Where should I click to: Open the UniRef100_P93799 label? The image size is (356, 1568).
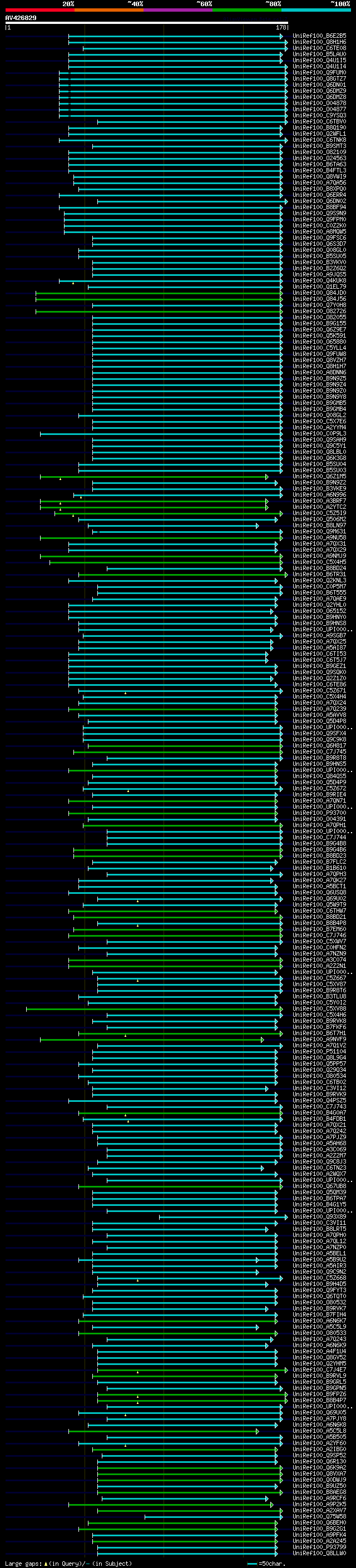319,1547
